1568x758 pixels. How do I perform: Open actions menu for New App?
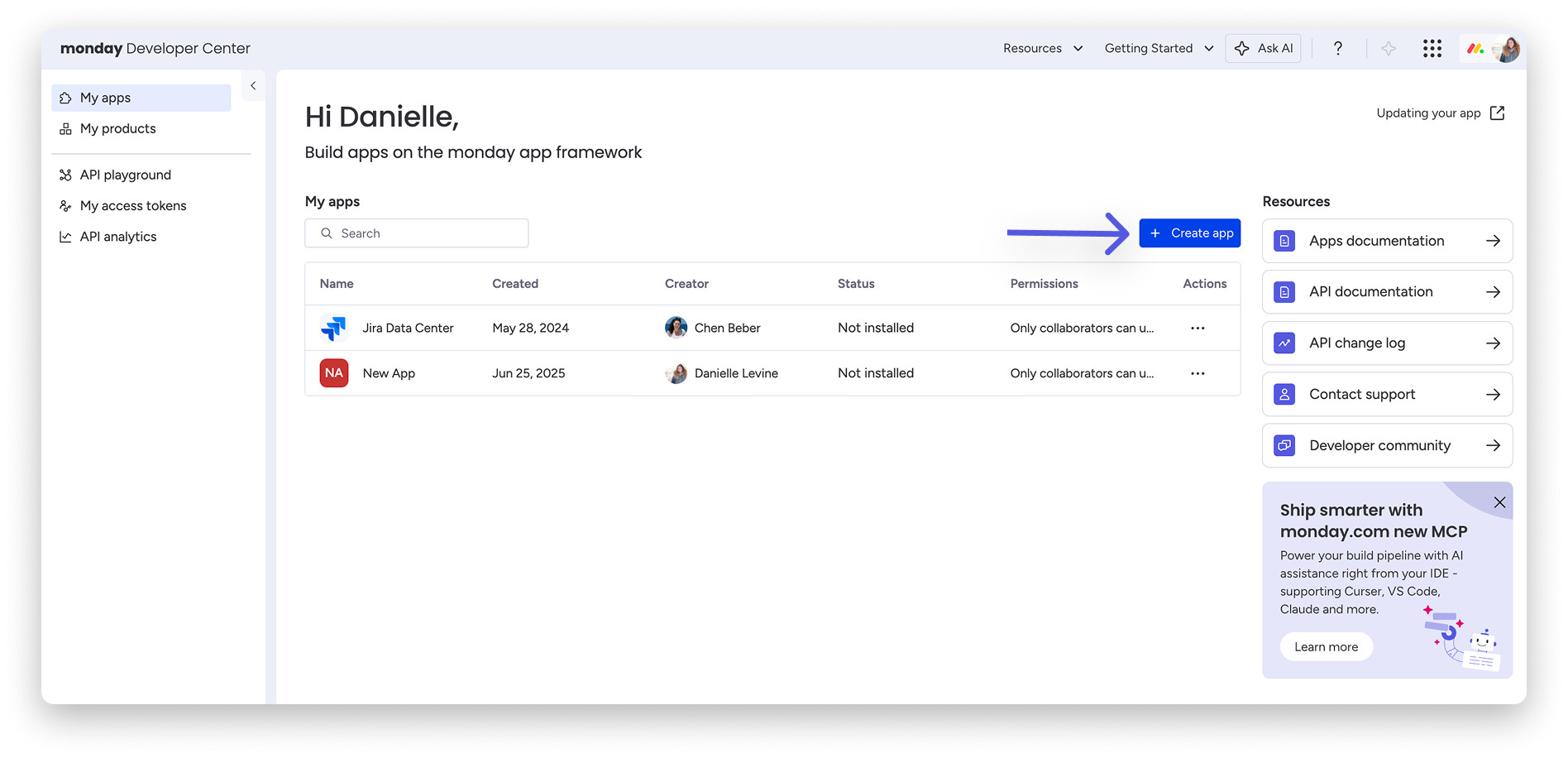pyautogui.click(x=1198, y=373)
